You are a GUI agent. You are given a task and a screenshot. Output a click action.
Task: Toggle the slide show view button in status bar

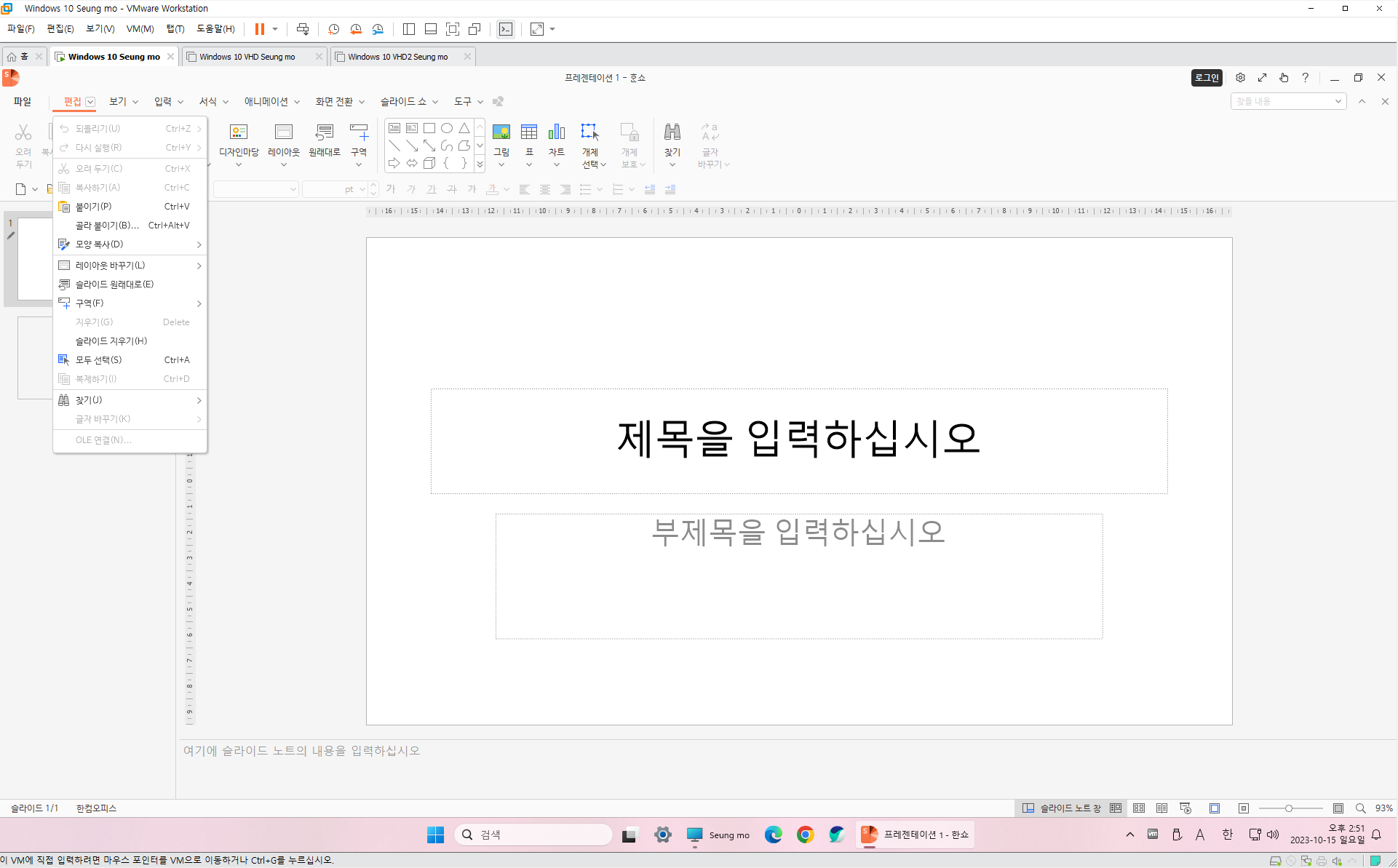click(x=1185, y=808)
